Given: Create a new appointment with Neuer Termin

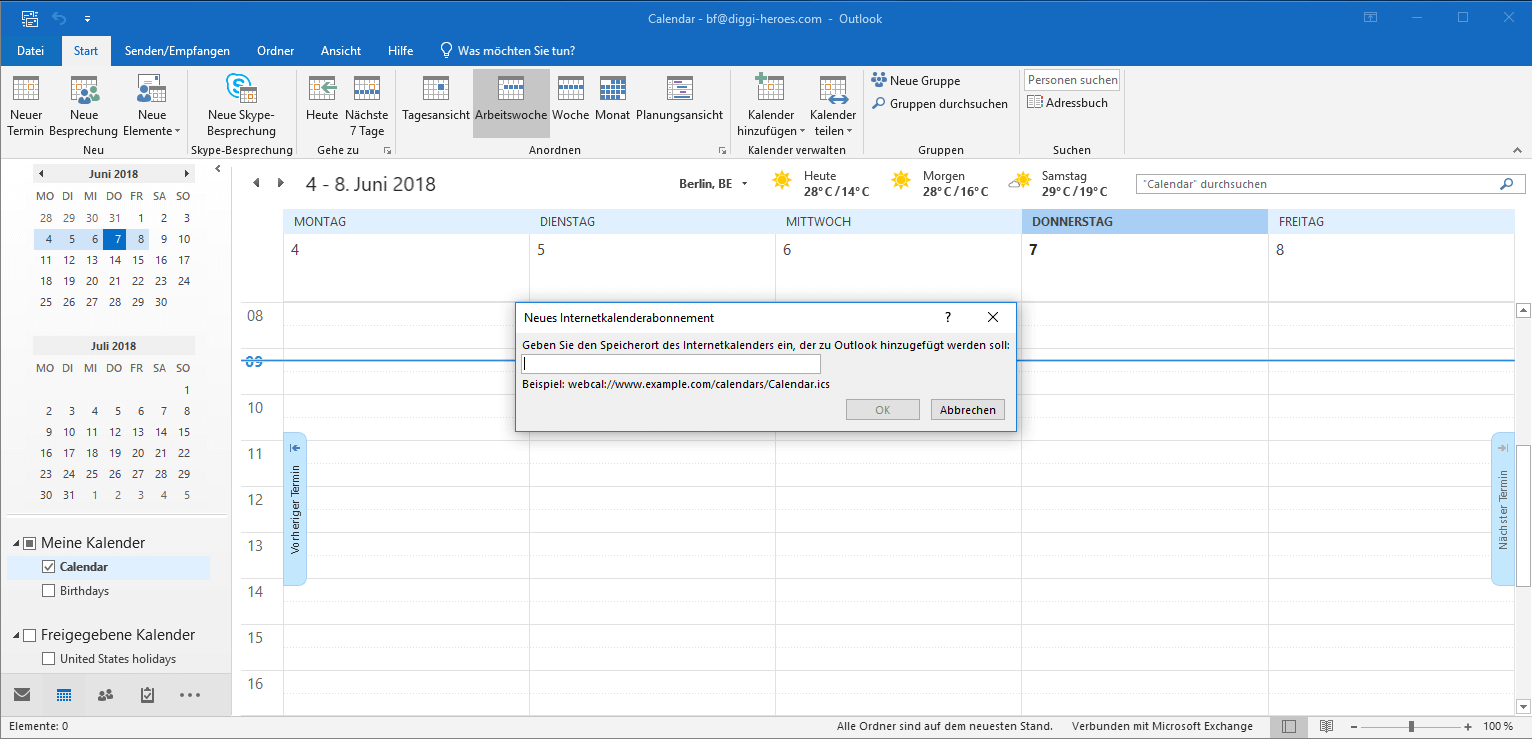Looking at the screenshot, I should pos(26,106).
